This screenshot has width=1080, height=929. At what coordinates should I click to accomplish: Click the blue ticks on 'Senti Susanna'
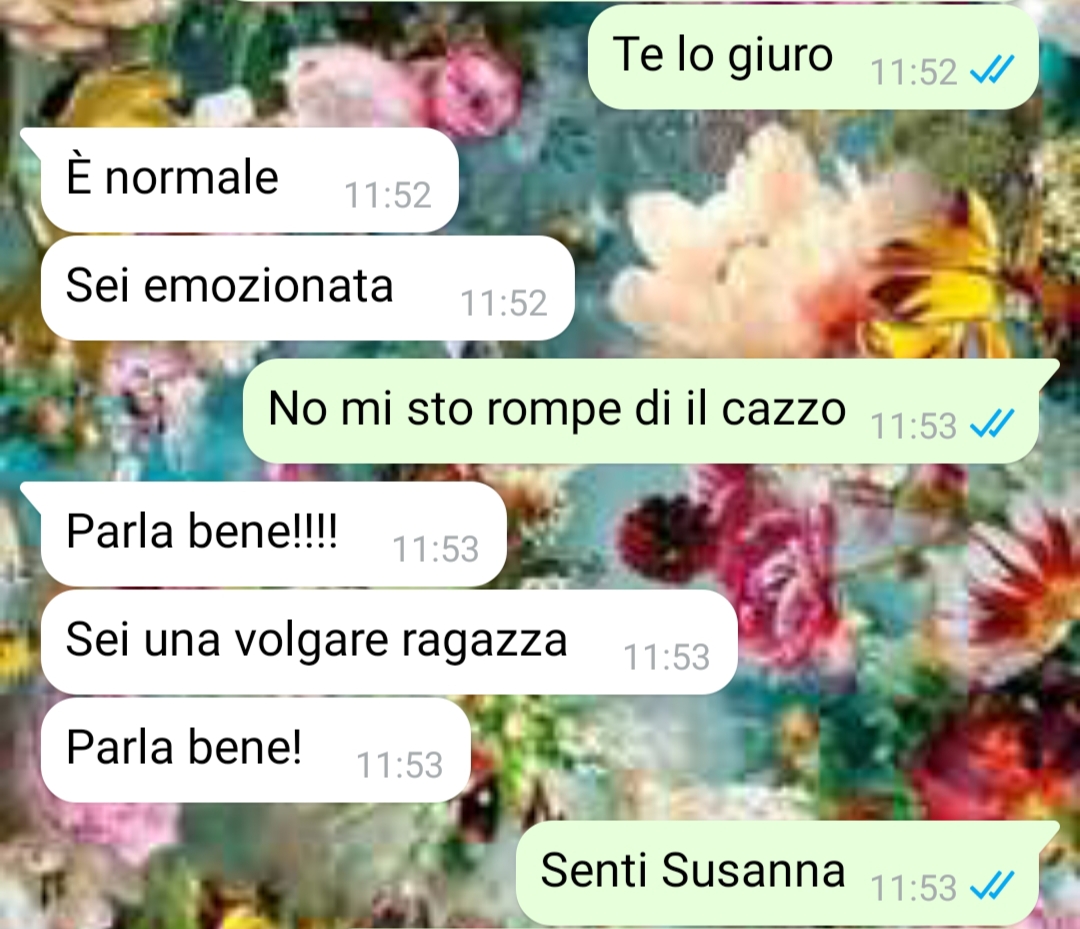click(992, 886)
